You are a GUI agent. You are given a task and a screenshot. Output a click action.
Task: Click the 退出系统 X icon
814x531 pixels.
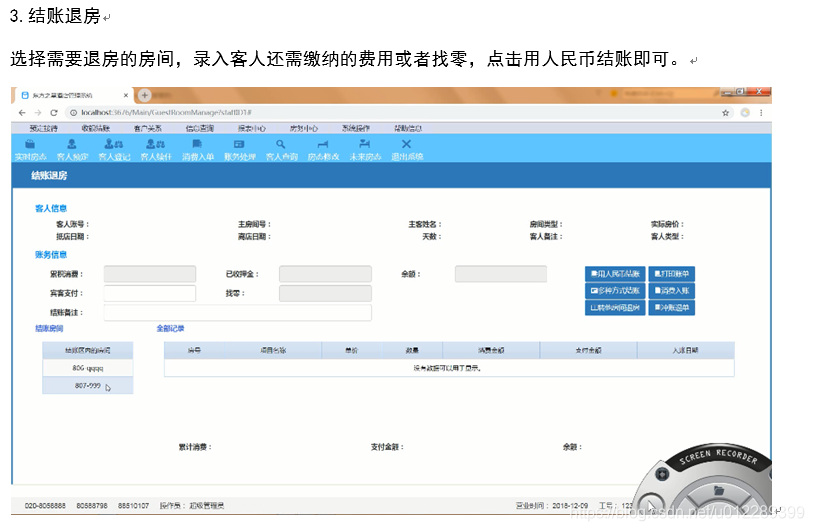406,149
